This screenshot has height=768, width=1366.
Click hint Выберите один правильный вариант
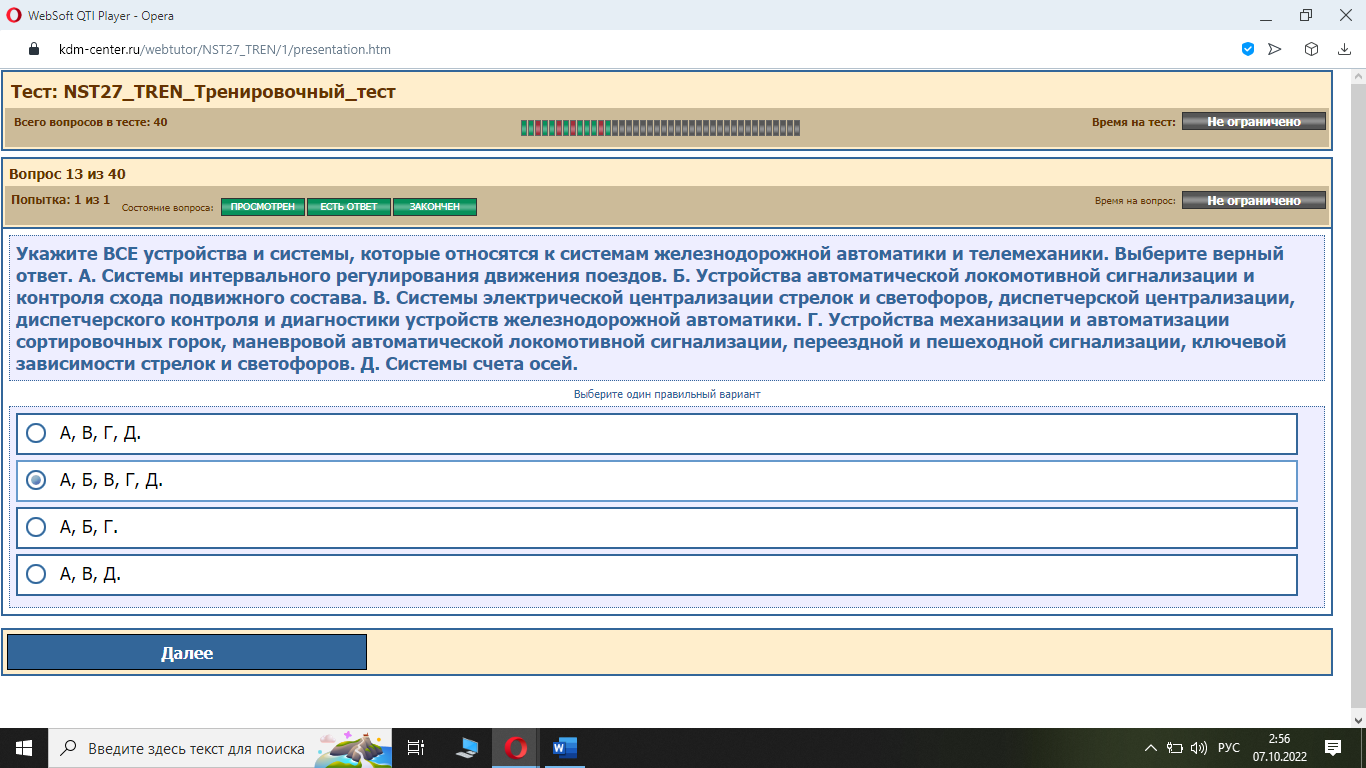pos(667,394)
